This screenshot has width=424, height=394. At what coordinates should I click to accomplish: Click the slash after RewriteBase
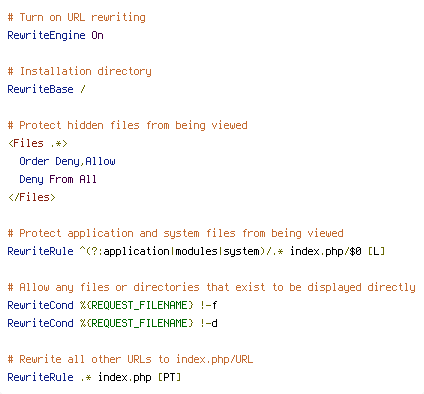(x=83, y=89)
